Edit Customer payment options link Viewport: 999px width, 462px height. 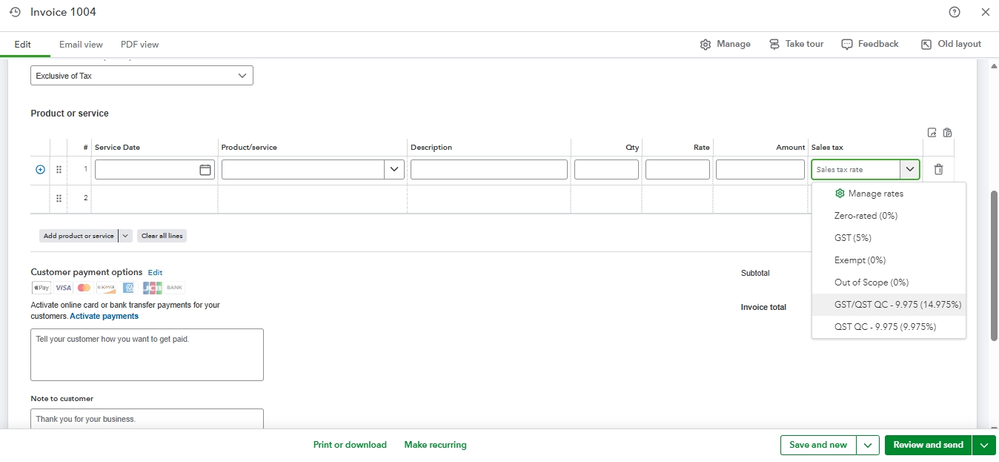pyautogui.click(x=155, y=272)
